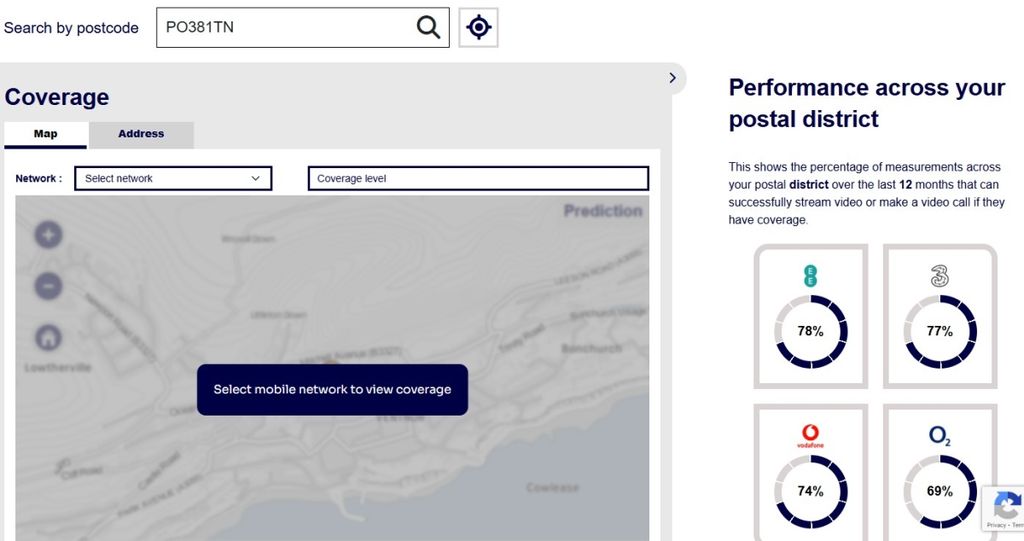Click the Three 77% performance donut chart

(x=939, y=331)
